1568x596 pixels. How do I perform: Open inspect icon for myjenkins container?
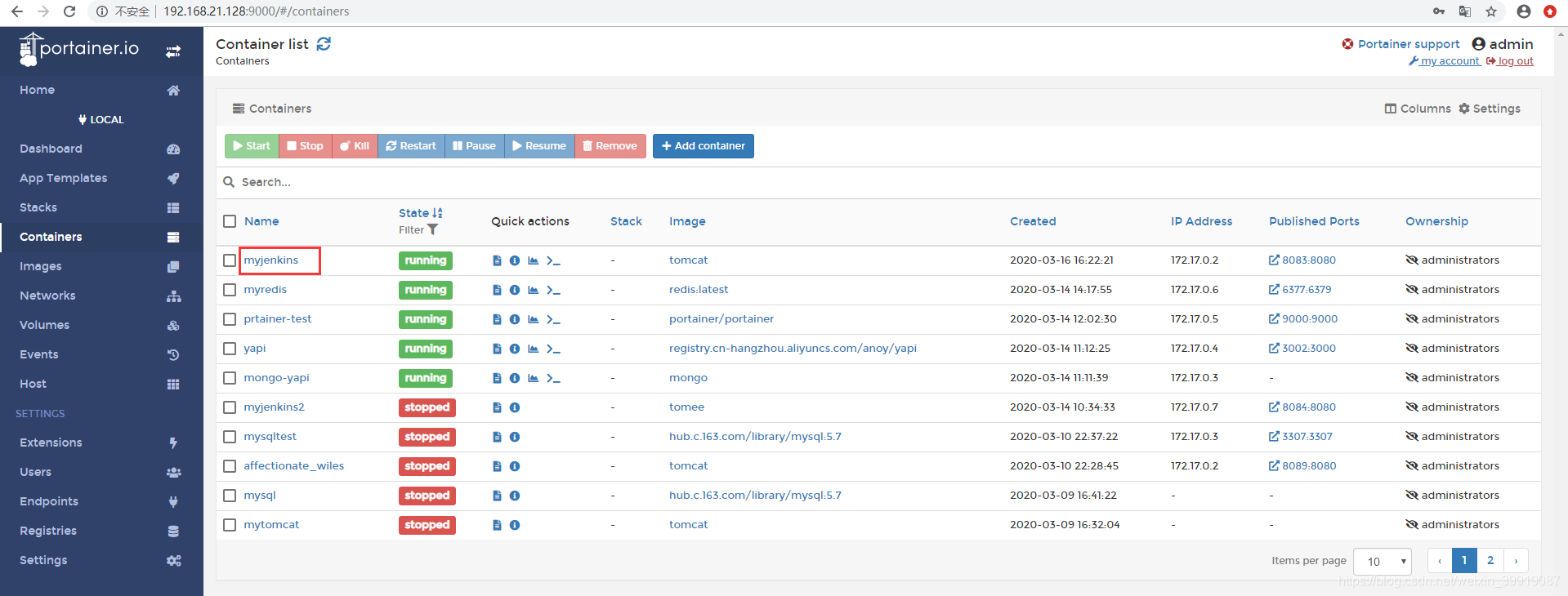(515, 260)
